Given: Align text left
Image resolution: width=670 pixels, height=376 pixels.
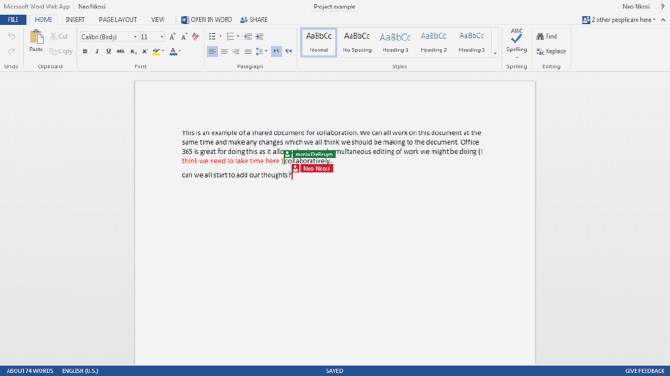Looking at the screenshot, I should click(x=212, y=51).
